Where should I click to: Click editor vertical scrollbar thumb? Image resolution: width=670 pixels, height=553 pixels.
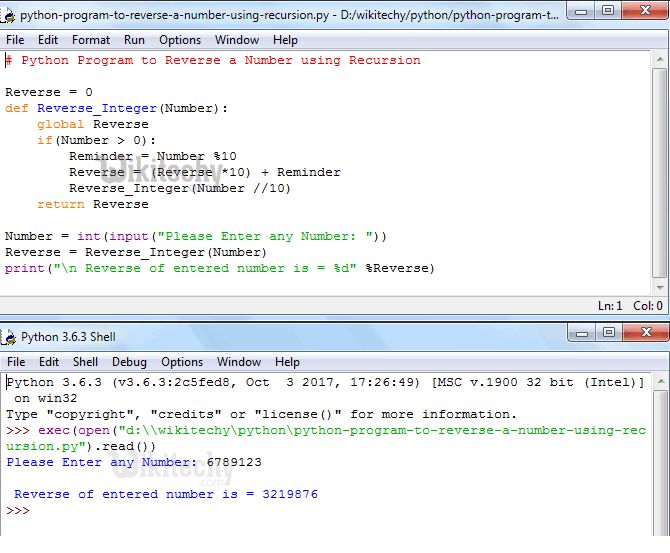point(660,173)
